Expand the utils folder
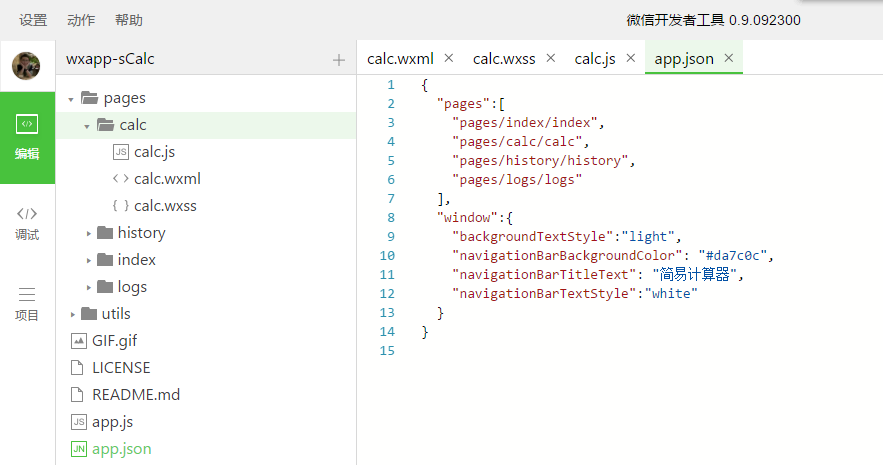The image size is (883, 465). click(72, 315)
